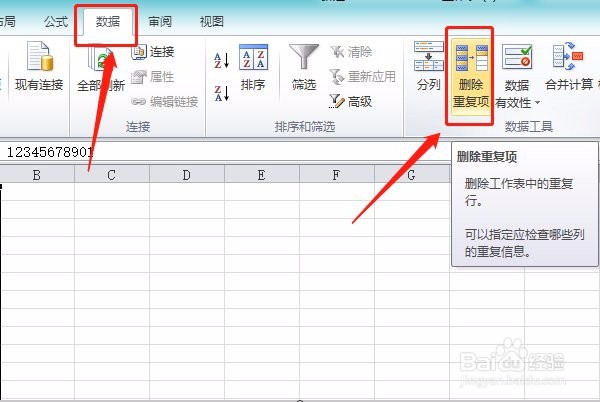Select column B header
600x402 pixels.
(37, 175)
